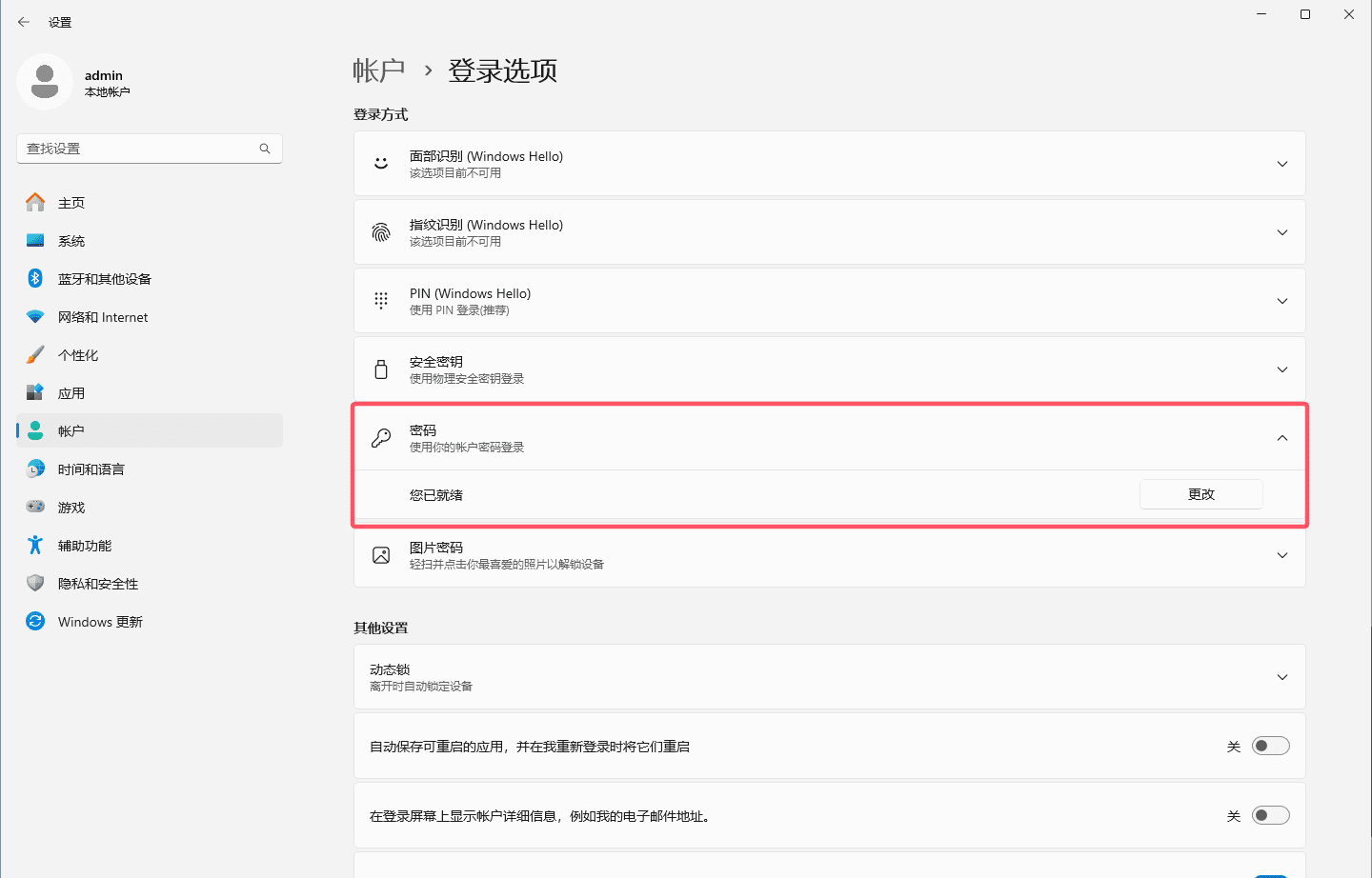The image size is (1372, 878).
Task: Minimize the 设置 window
Action: pos(1261,14)
